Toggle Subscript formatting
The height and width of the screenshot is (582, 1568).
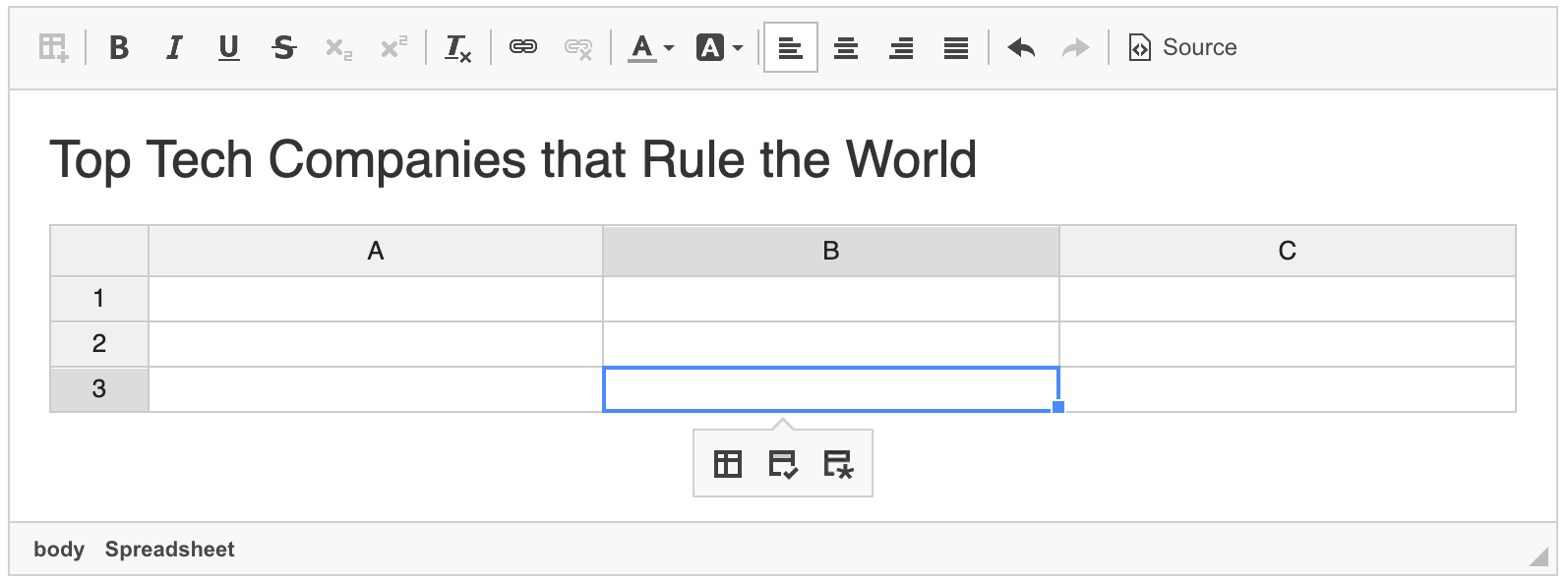pyautogui.click(x=339, y=47)
